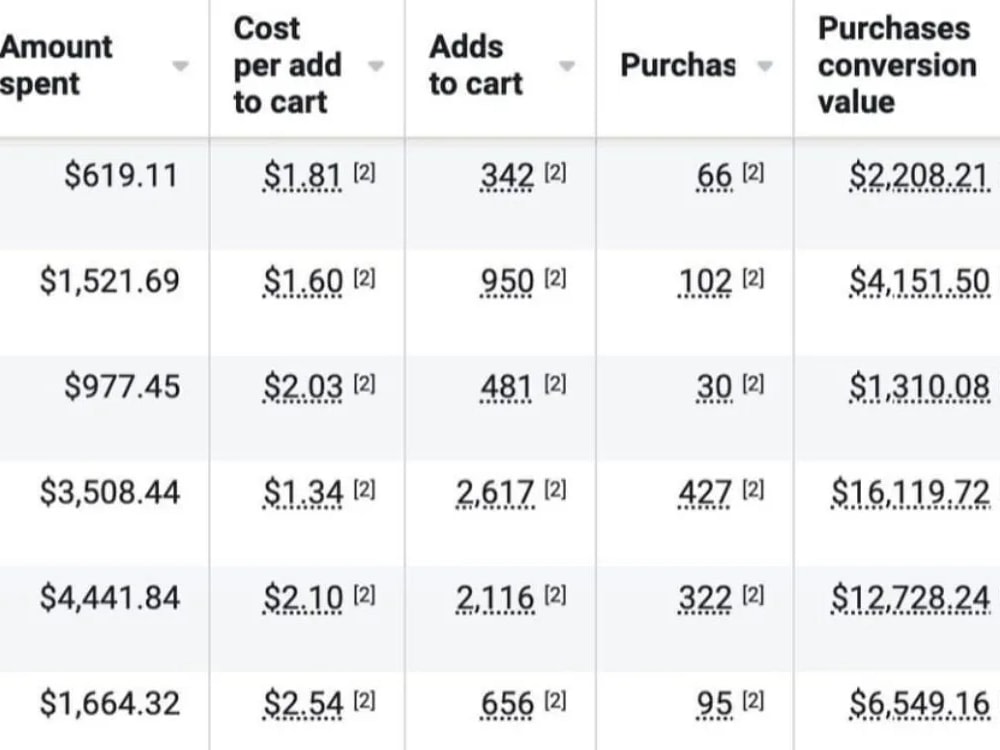Click the [2] footnote next to 66 purchases
The image size is (1000, 750).
[753, 172]
